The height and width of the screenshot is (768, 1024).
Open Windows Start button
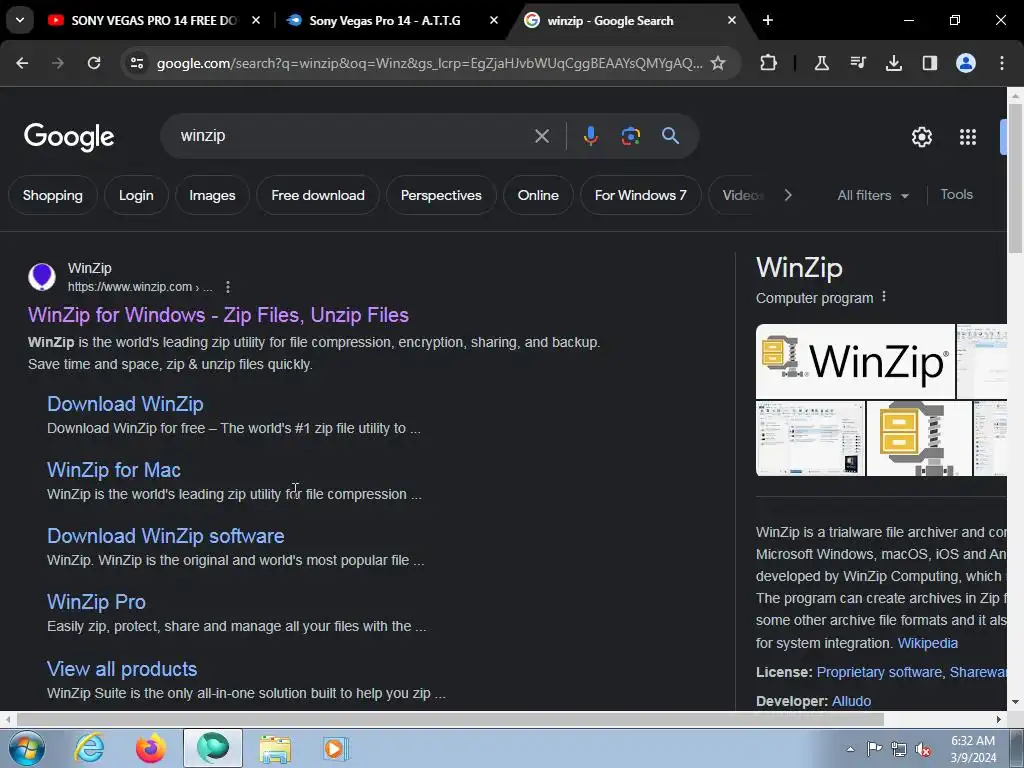27,748
